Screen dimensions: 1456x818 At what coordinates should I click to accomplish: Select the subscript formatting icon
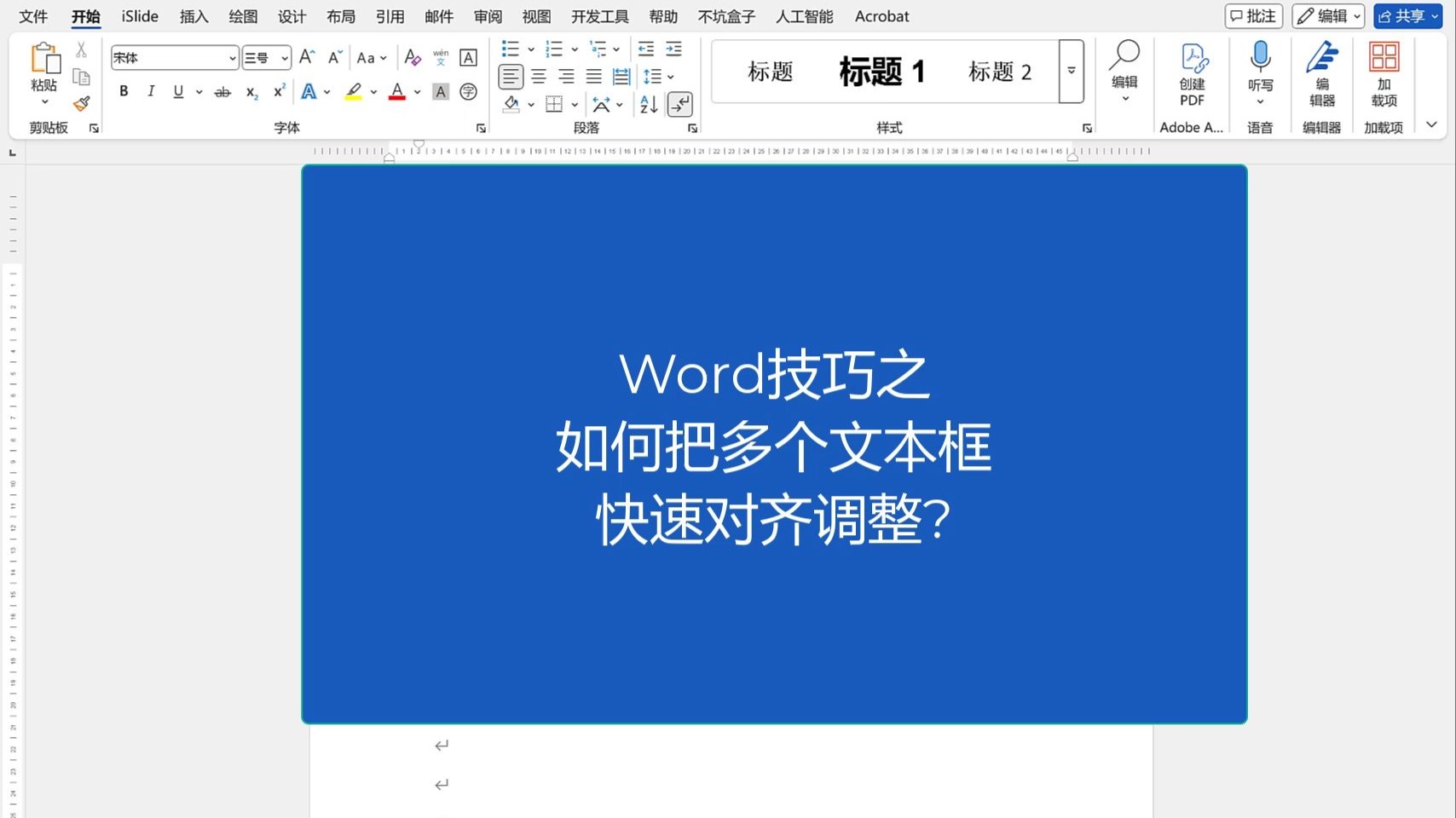pyautogui.click(x=251, y=91)
